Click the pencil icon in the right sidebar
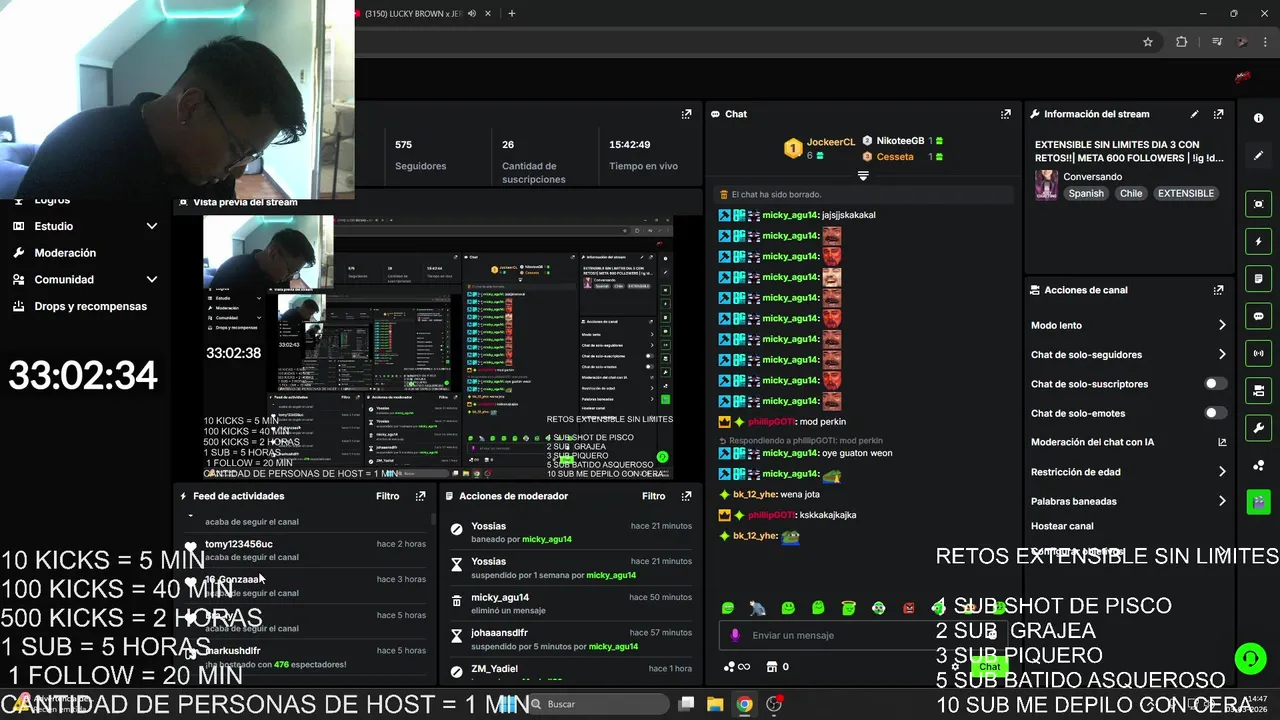 point(1258,156)
